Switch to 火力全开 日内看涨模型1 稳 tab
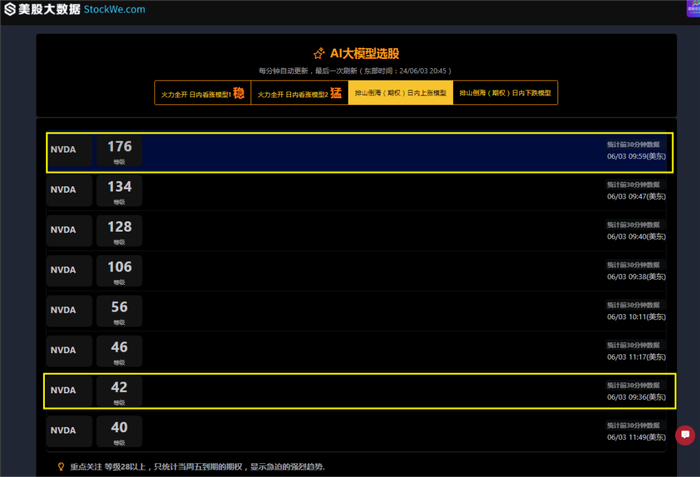This screenshot has width=700, height=477. (203, 93)
